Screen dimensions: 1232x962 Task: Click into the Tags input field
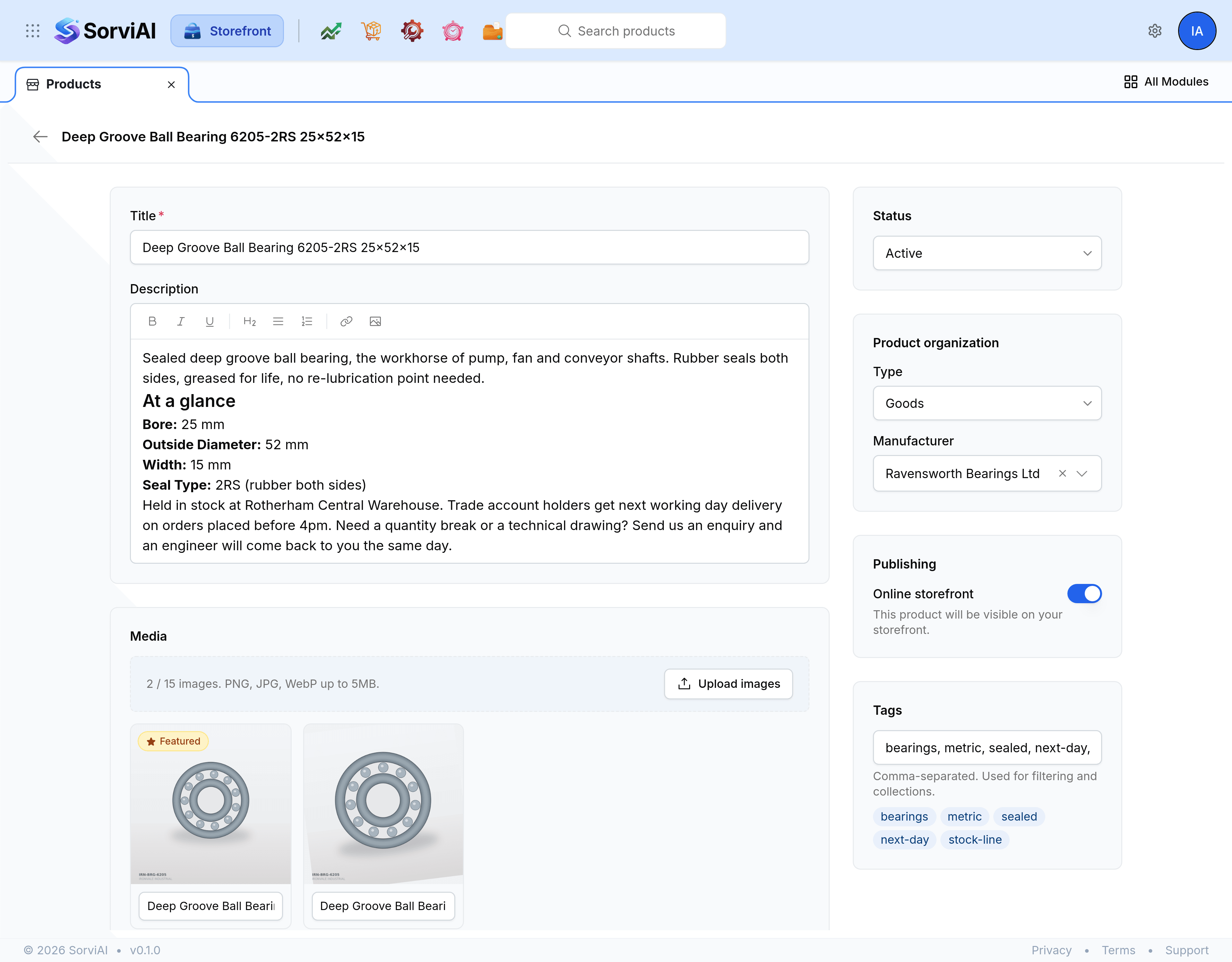click(987, 748)
